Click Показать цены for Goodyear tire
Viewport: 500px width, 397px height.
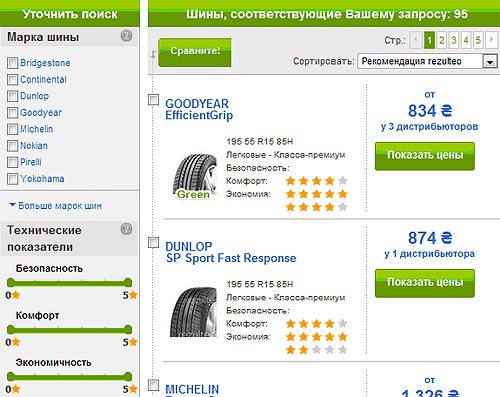(425, 156)
